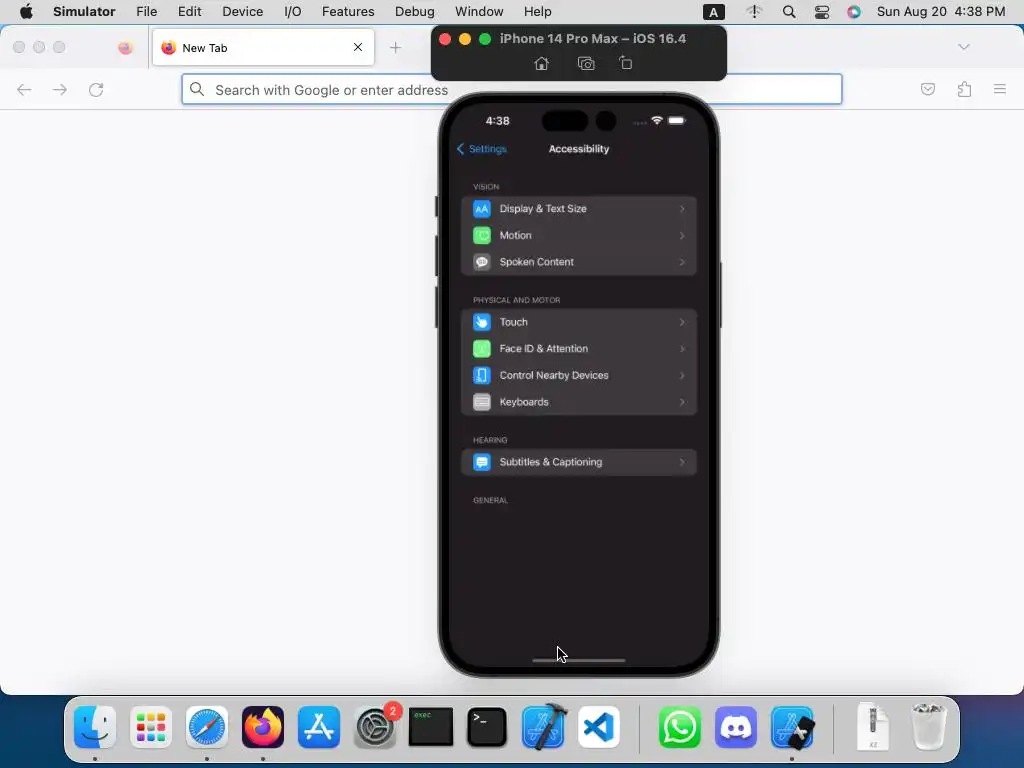Expand Display & Text Size chevron

coord(682,209)
